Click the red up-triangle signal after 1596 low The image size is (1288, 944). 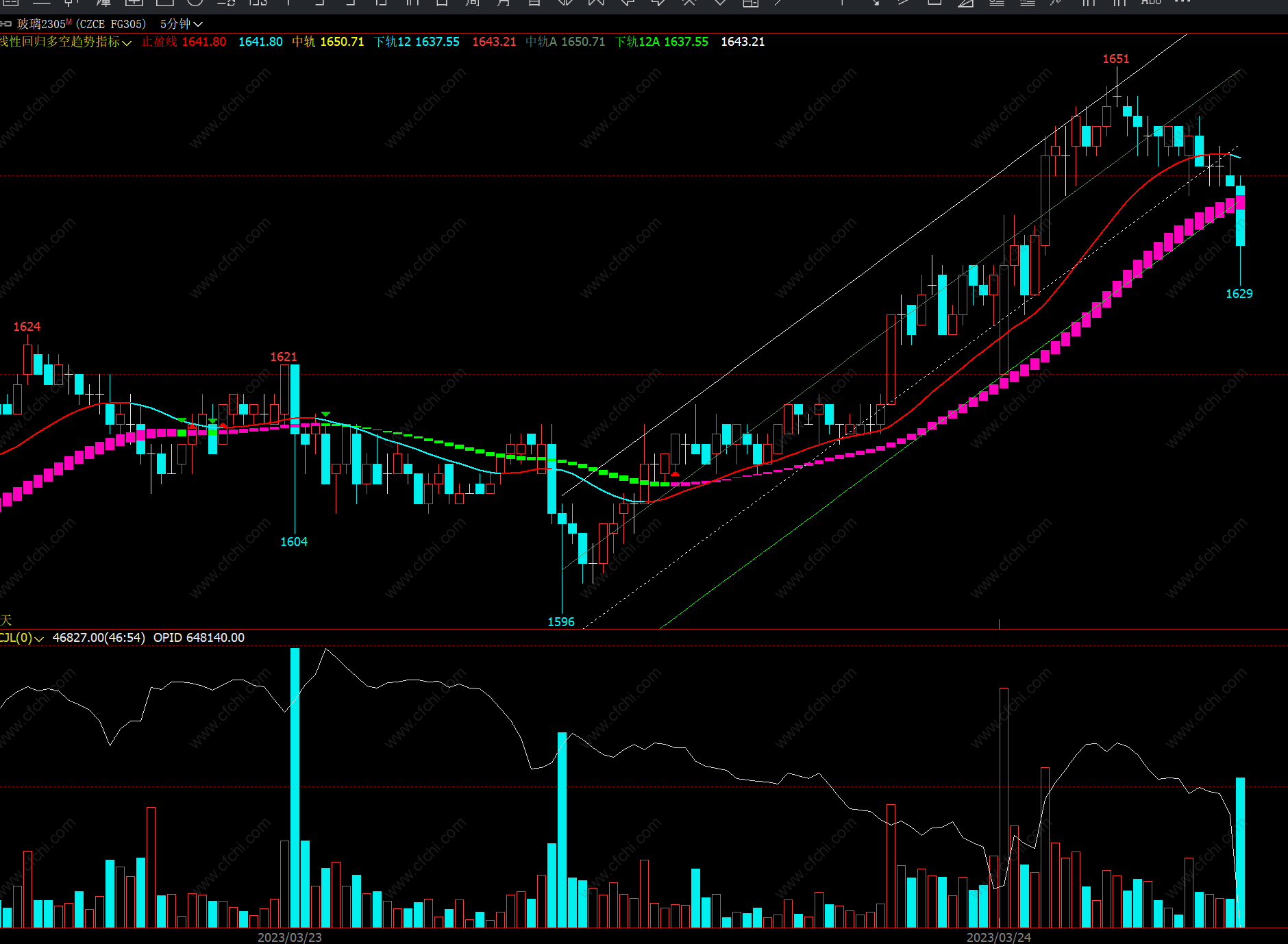(x=675, y=474)
